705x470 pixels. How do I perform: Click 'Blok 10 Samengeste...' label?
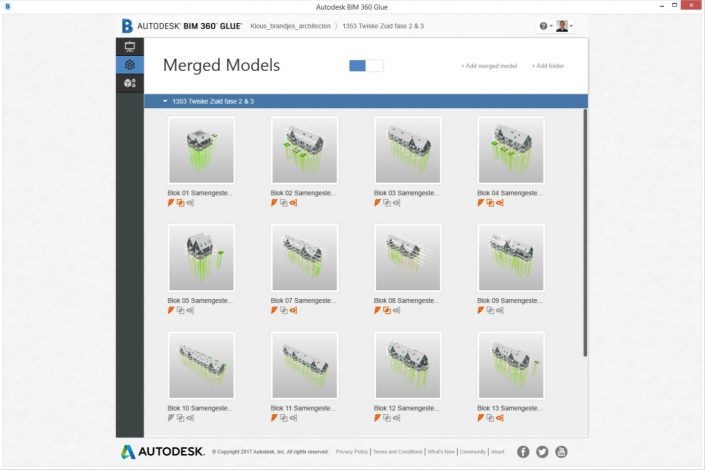click(x=200, y=408)
